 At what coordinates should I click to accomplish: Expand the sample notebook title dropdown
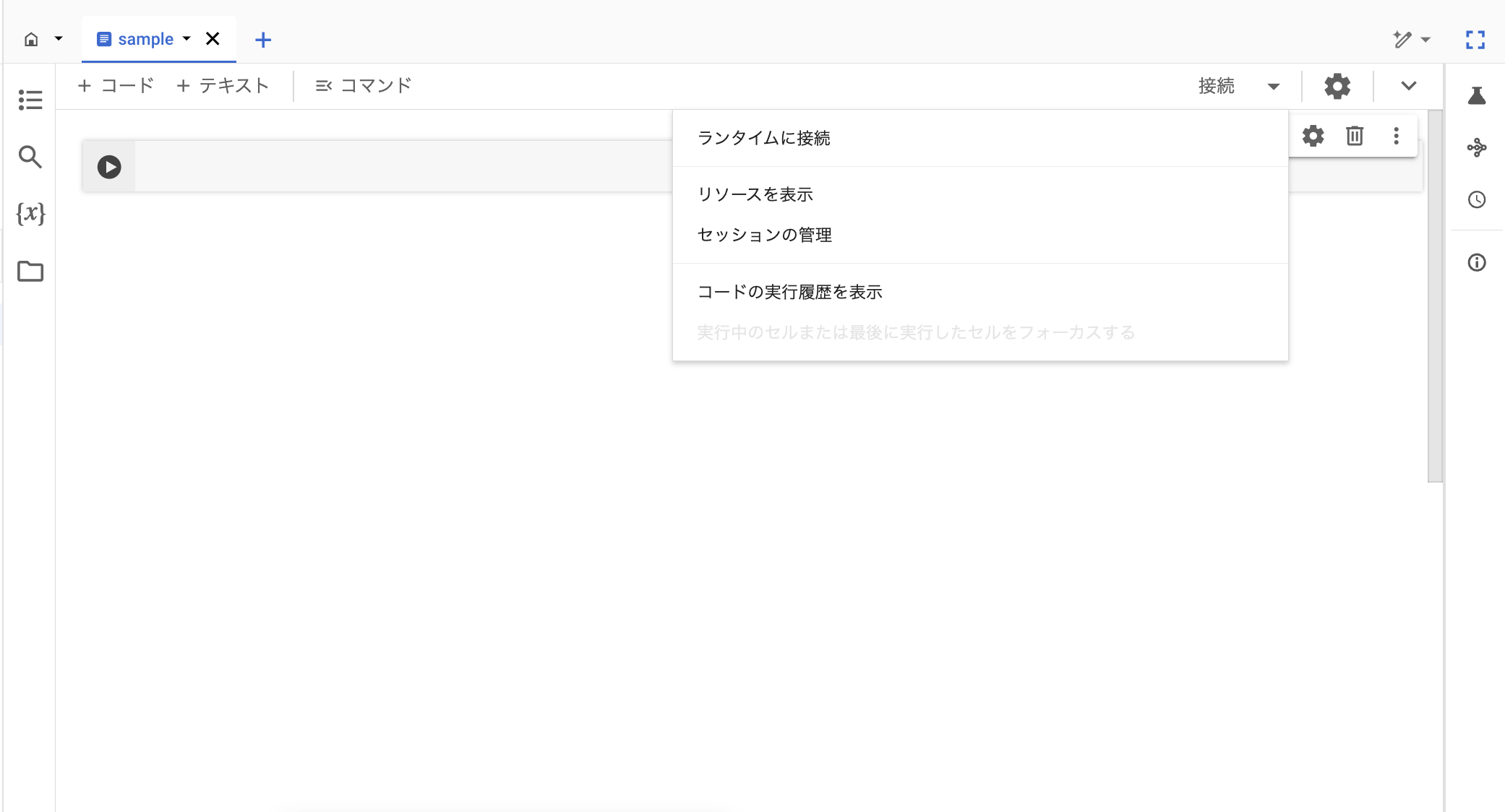click(x=187, y=39)
